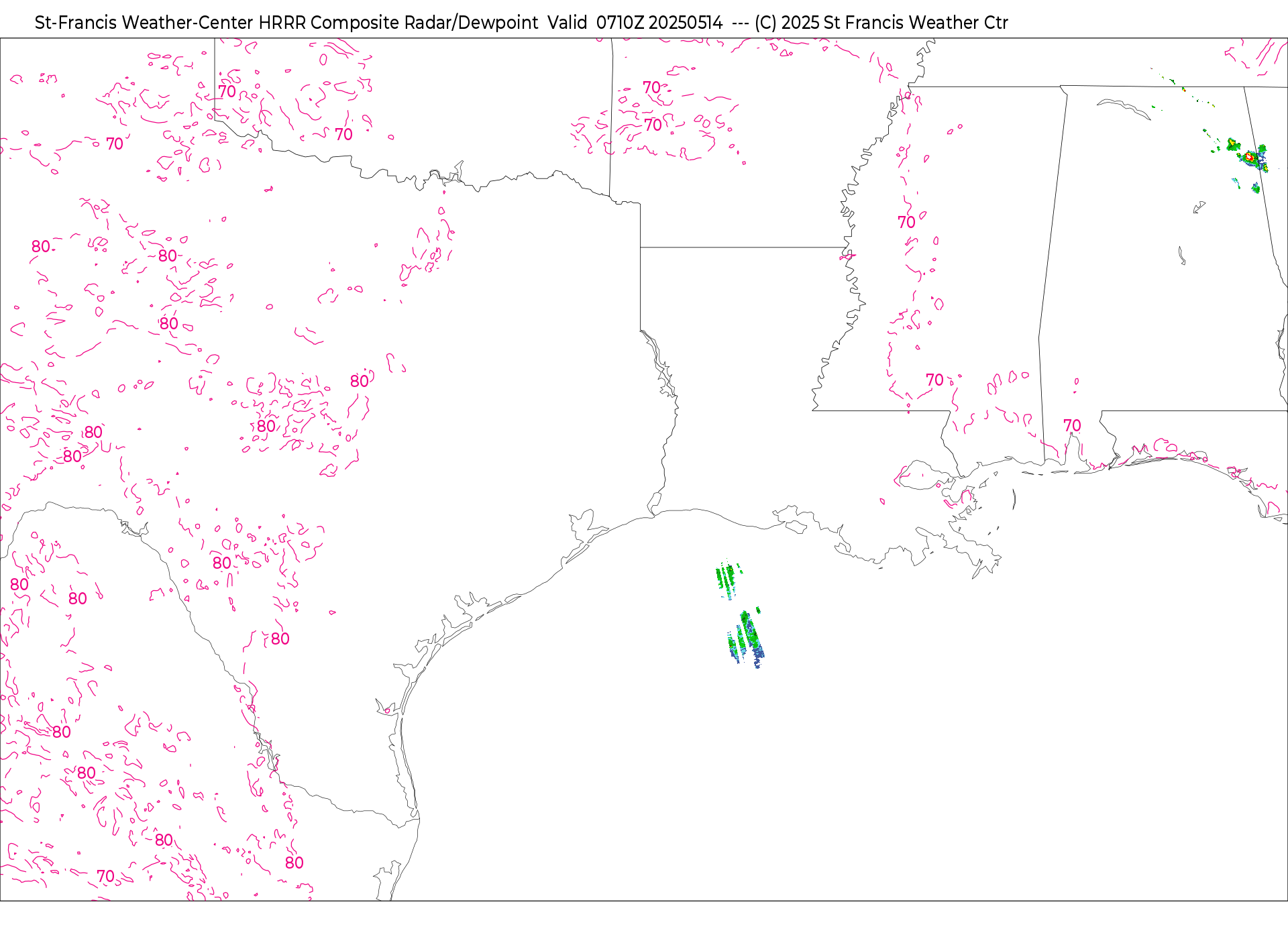Click the "HRRR Composite Radar/Dewpoint" title text

[x=398, y=23]
